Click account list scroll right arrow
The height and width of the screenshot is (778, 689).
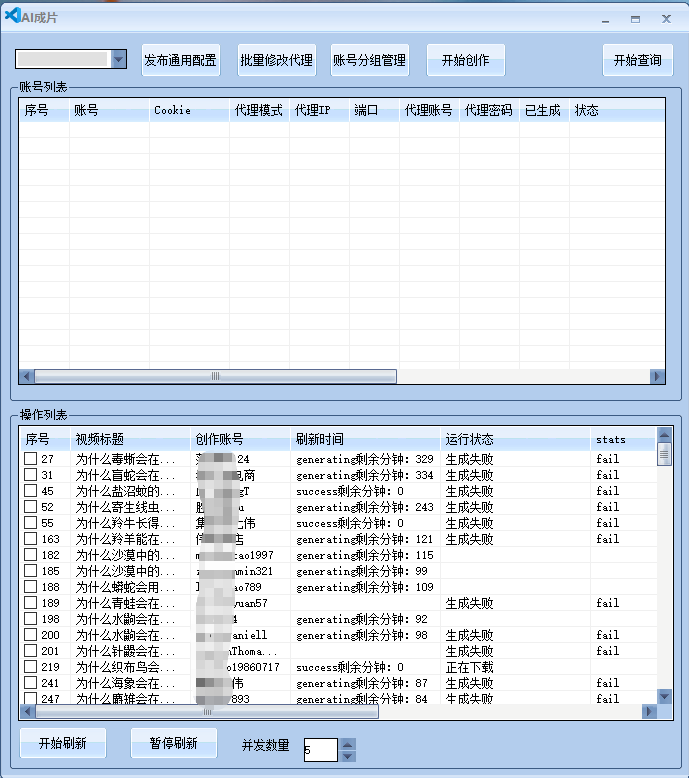(x=657, y=377)
